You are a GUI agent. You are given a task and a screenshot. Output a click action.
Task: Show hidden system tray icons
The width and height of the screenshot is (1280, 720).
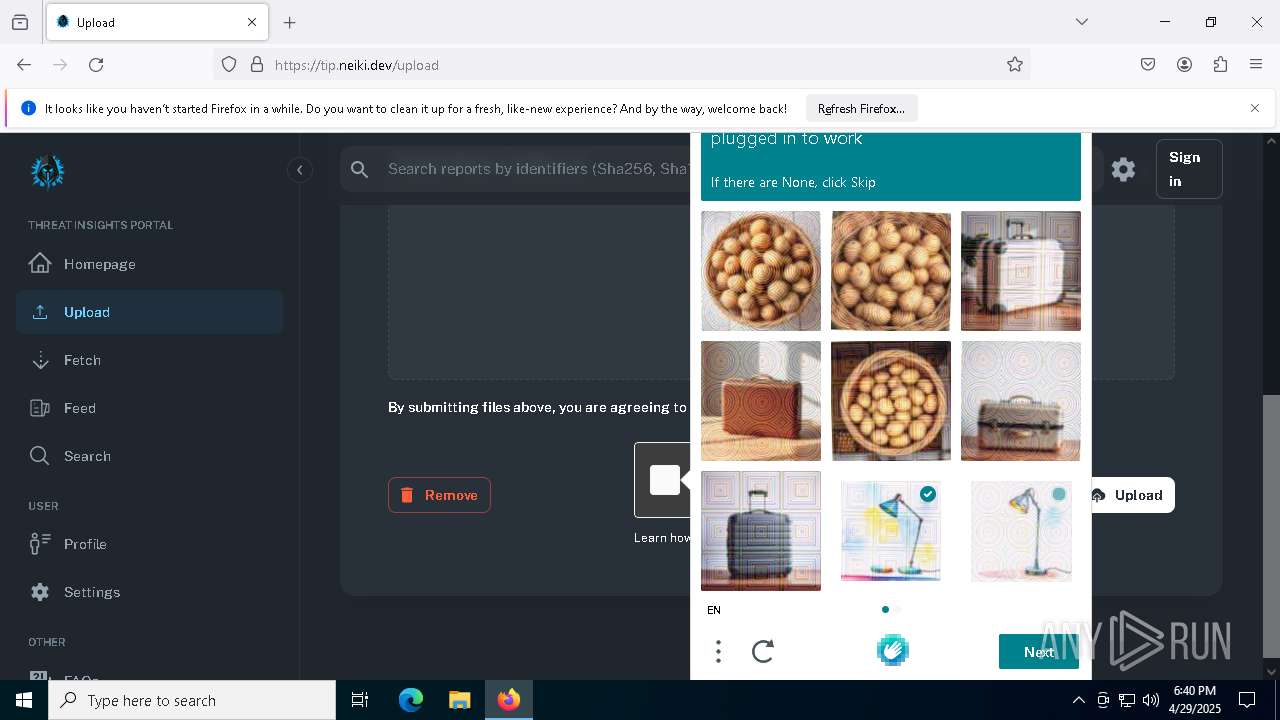click(x=1078, y=700)
